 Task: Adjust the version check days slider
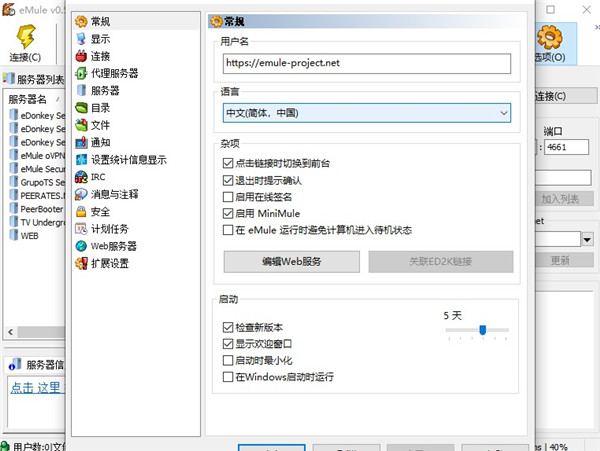(x=483, y=330)
